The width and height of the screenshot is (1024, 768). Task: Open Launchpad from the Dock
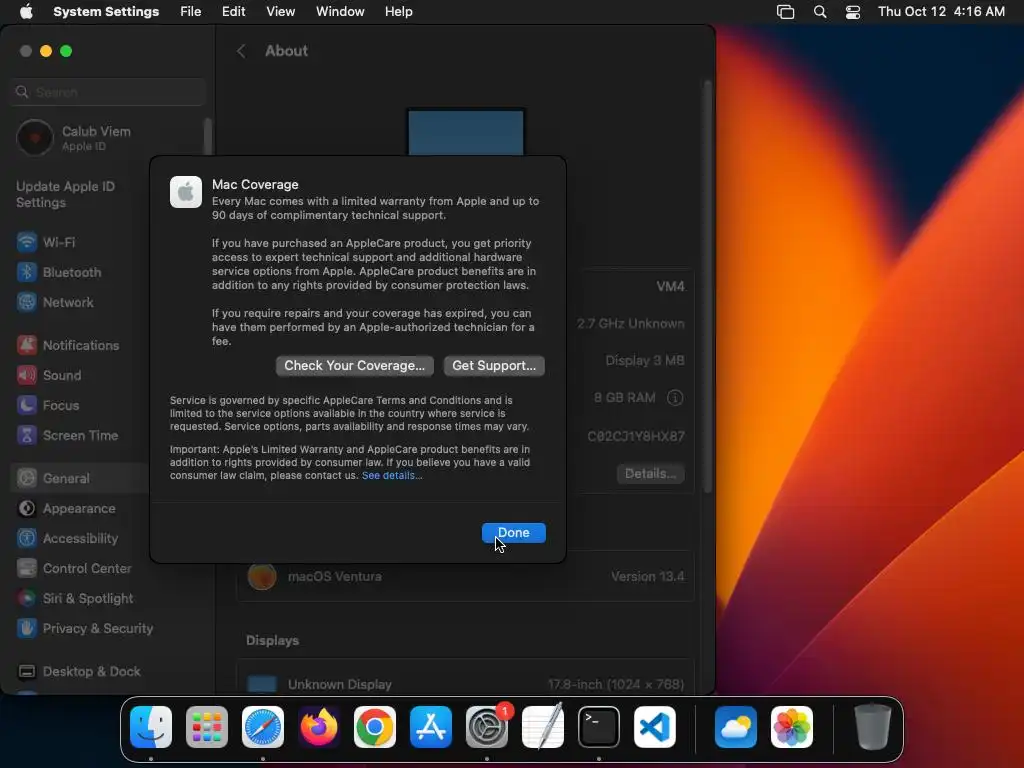point(207,726)
